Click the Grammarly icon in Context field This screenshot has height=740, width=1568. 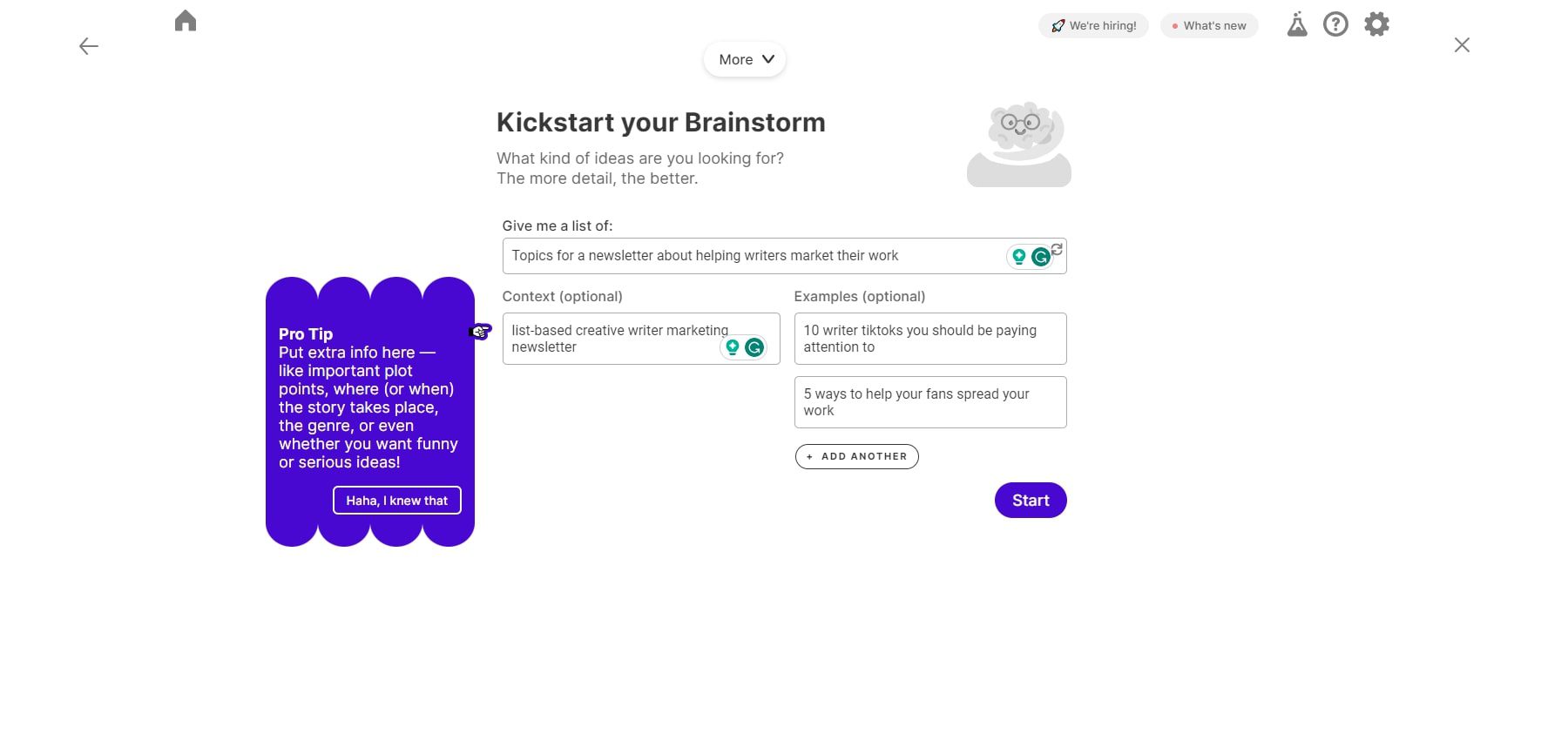tap(754, 347)
